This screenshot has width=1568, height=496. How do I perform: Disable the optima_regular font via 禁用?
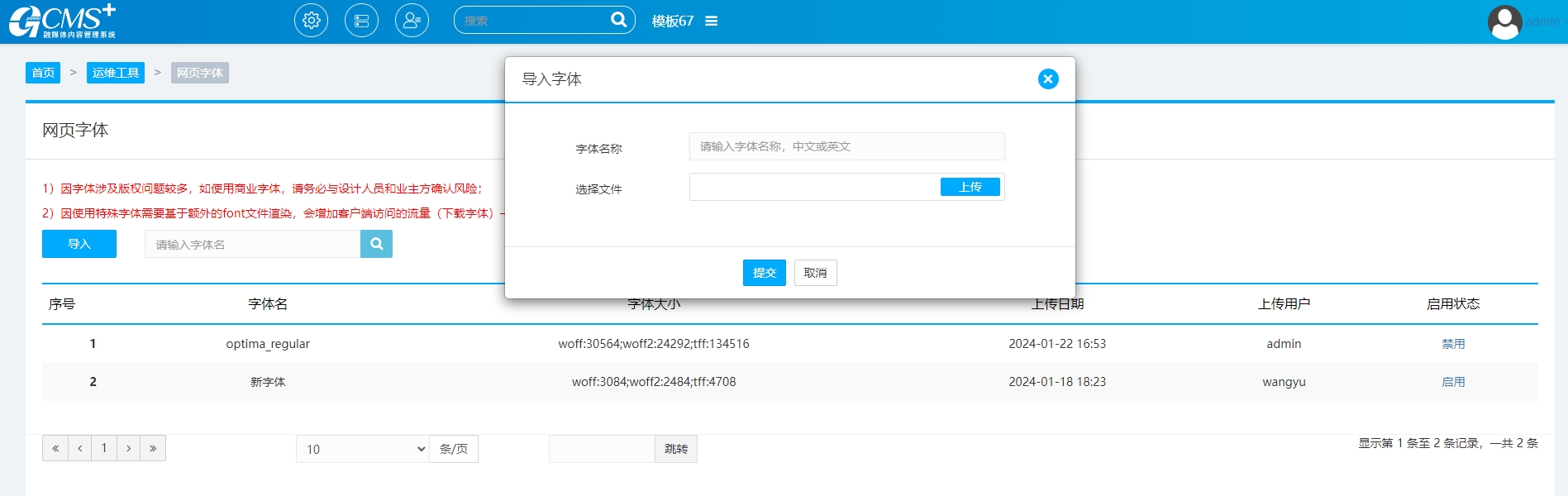point(1452,344)
